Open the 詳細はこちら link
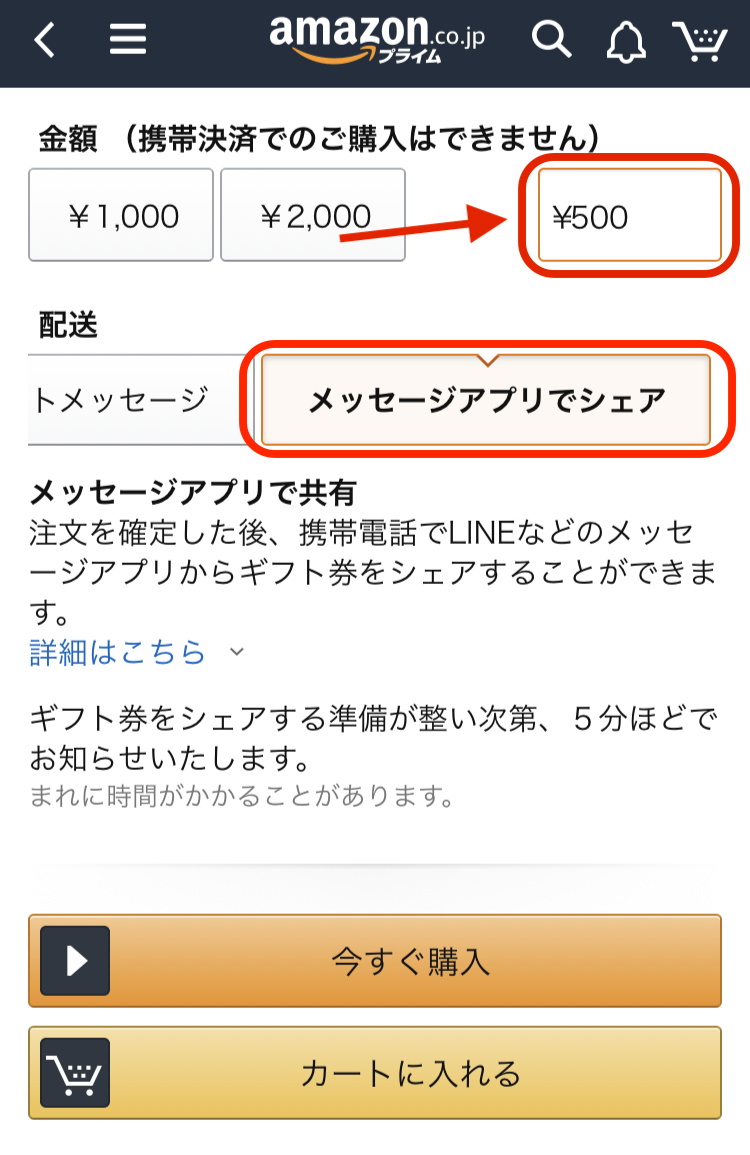 pyautogui.click(x=117, y=652)
